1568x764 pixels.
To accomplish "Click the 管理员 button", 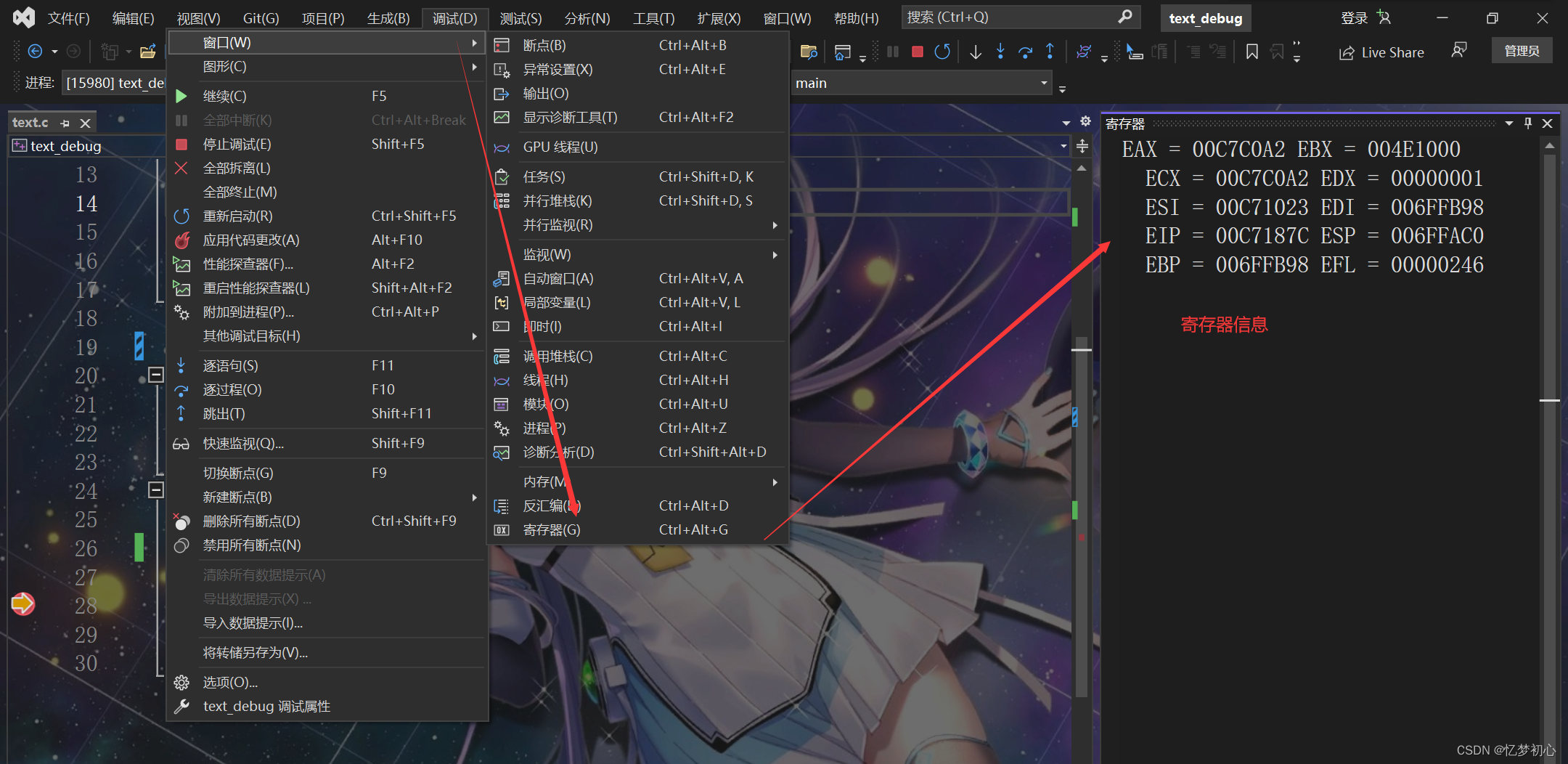I will (1522, 51).
